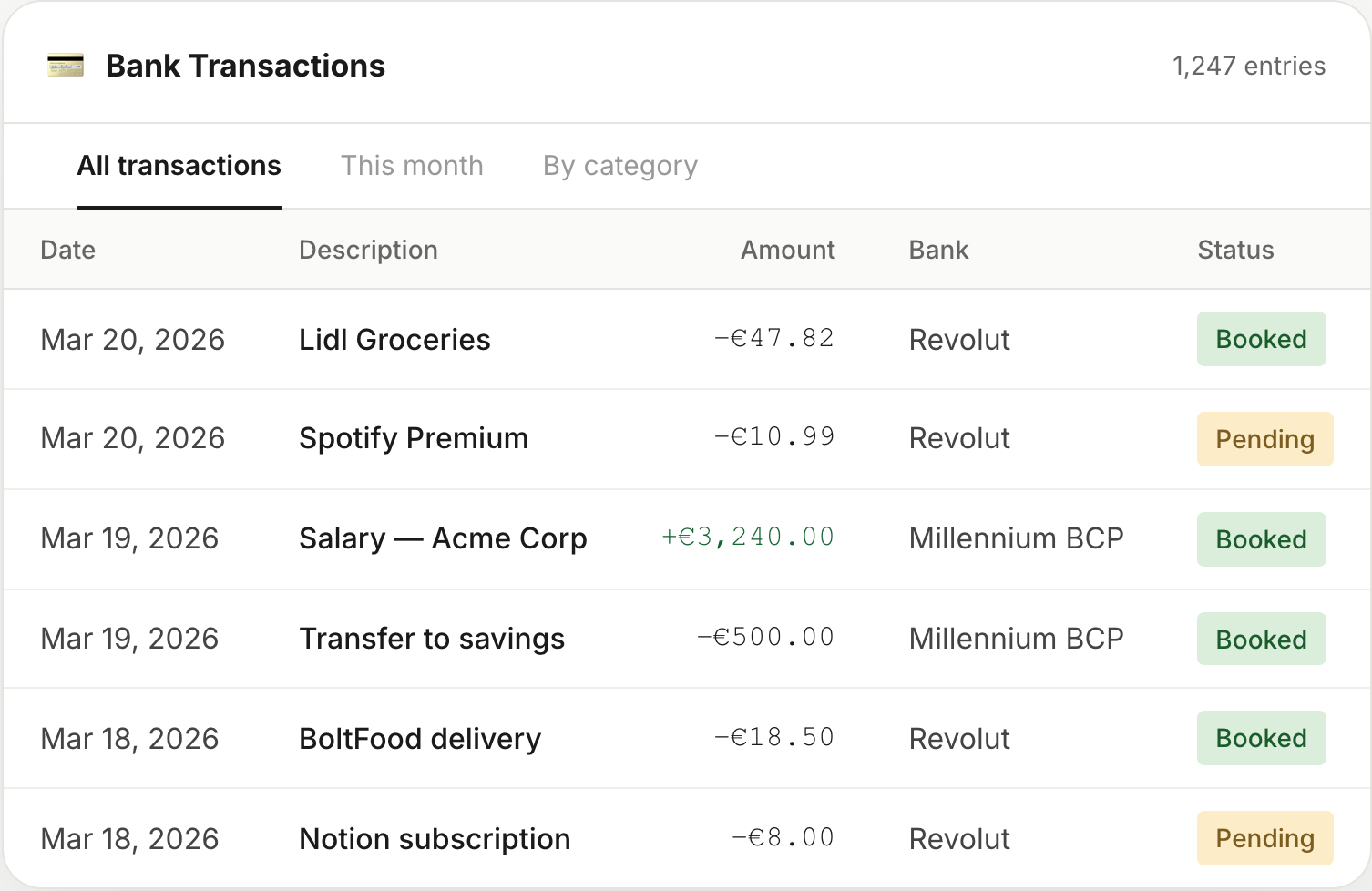Switch to the This month tab

[x=412, y=165]
